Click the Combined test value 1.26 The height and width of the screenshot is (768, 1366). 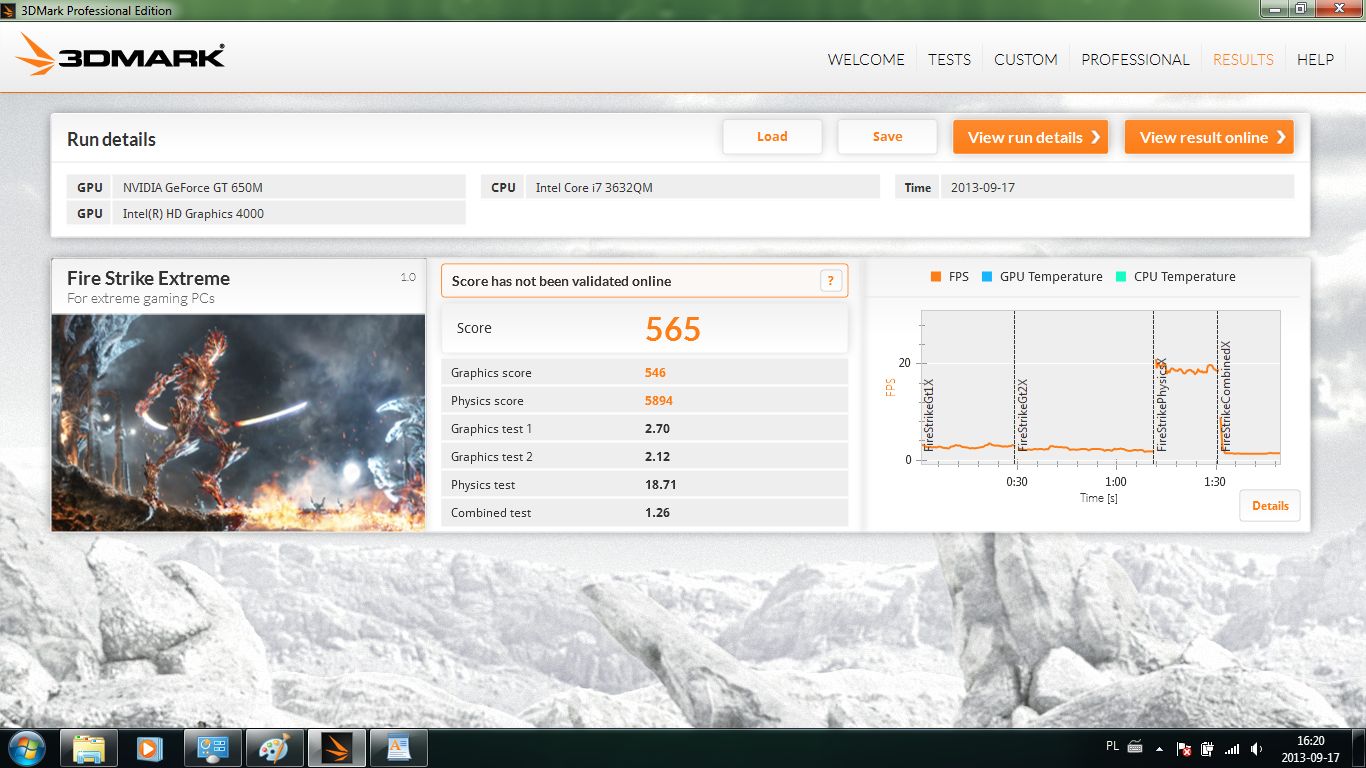point(657,513)
